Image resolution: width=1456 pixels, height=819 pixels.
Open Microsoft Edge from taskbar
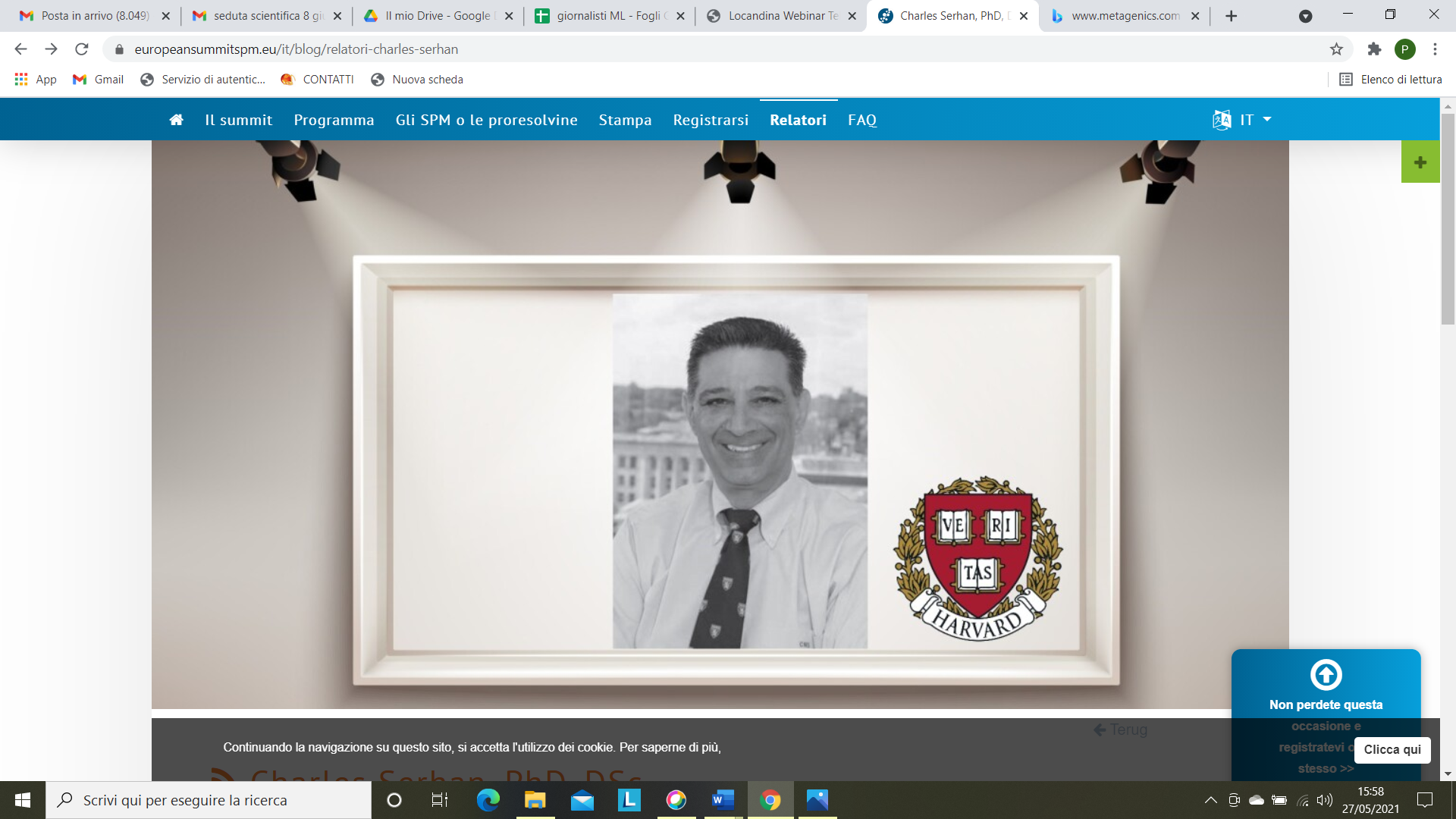coord(488,800)
